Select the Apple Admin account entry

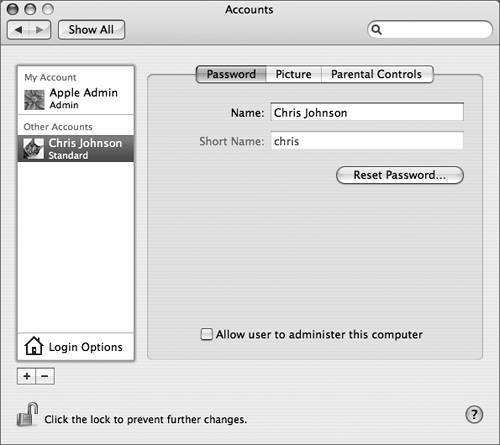click(x=76, y=98)
